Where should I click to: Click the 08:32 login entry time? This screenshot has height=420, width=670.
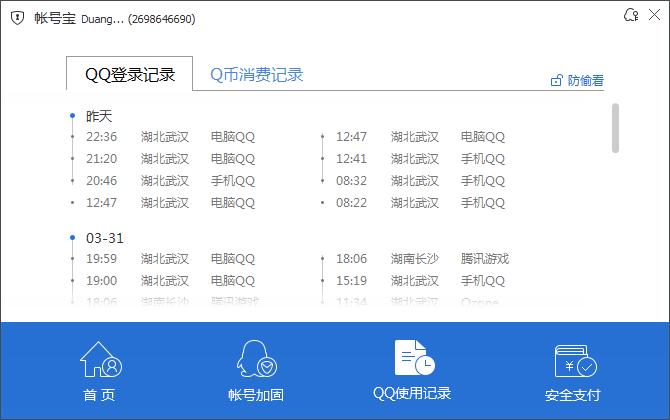tap(351, 181)
